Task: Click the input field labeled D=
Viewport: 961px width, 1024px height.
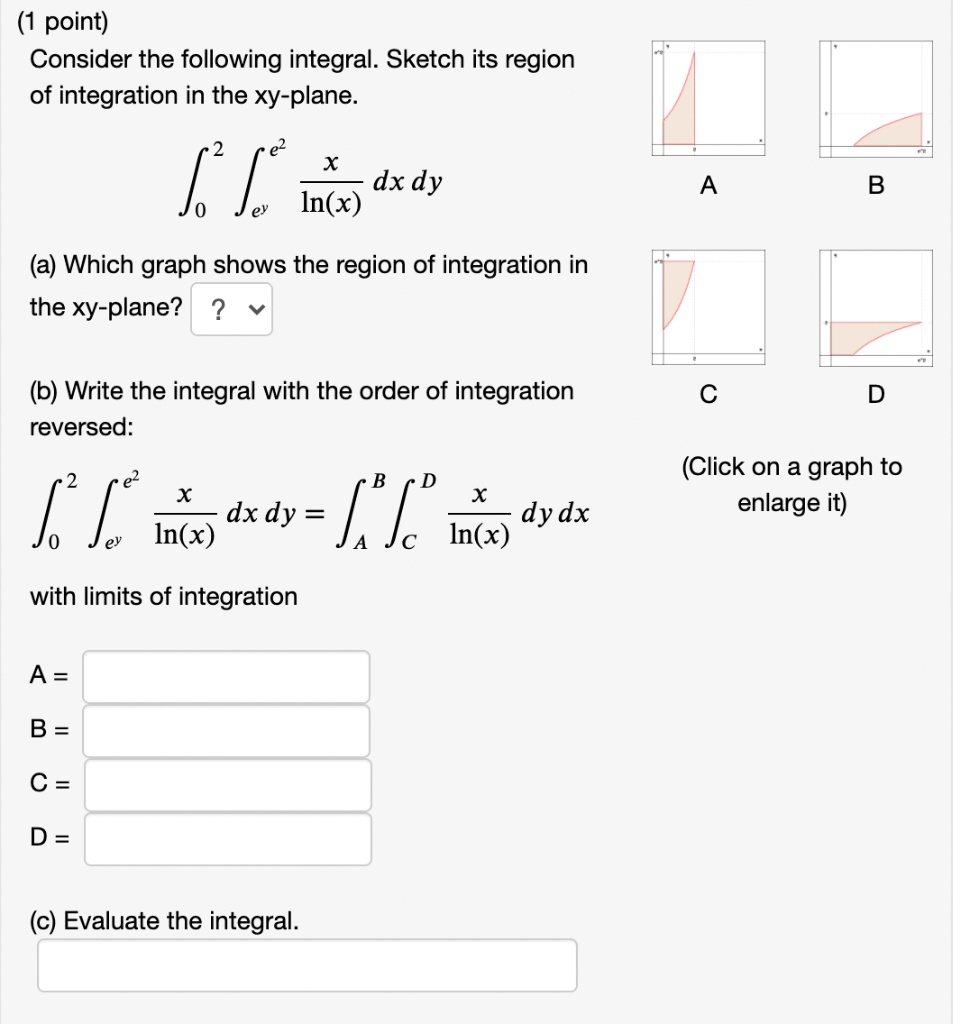Action: click(226, 838)
